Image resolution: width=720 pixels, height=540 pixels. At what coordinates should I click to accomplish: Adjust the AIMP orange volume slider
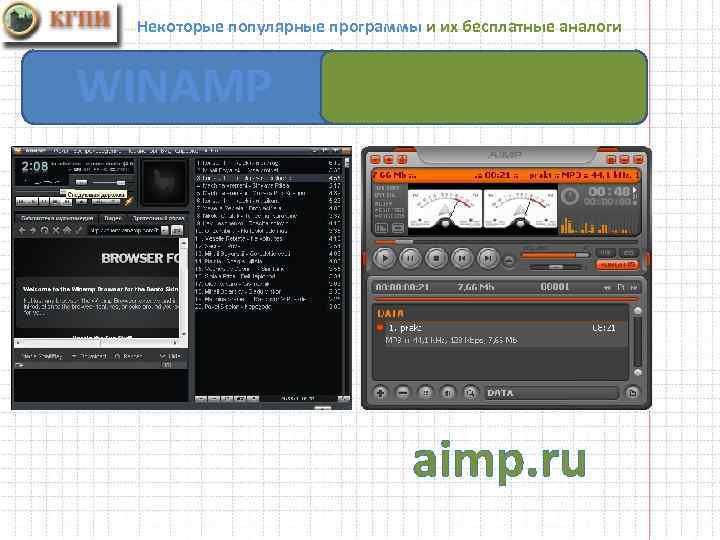[555, 254]
